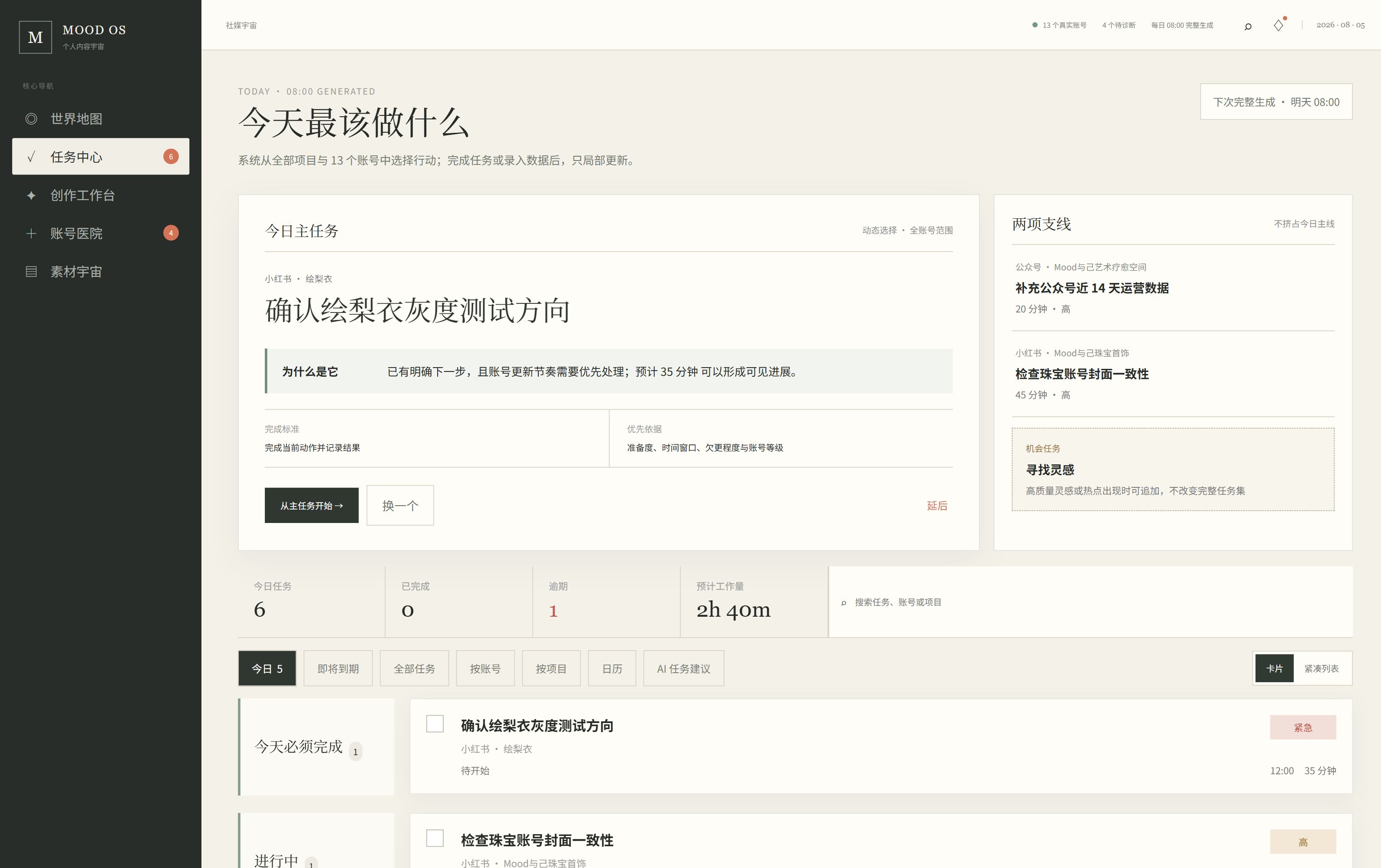Open side task 检查珠宝账号封面一致性 in 两项支线
Screen dimensions: 1381x868
(1173, 374)
